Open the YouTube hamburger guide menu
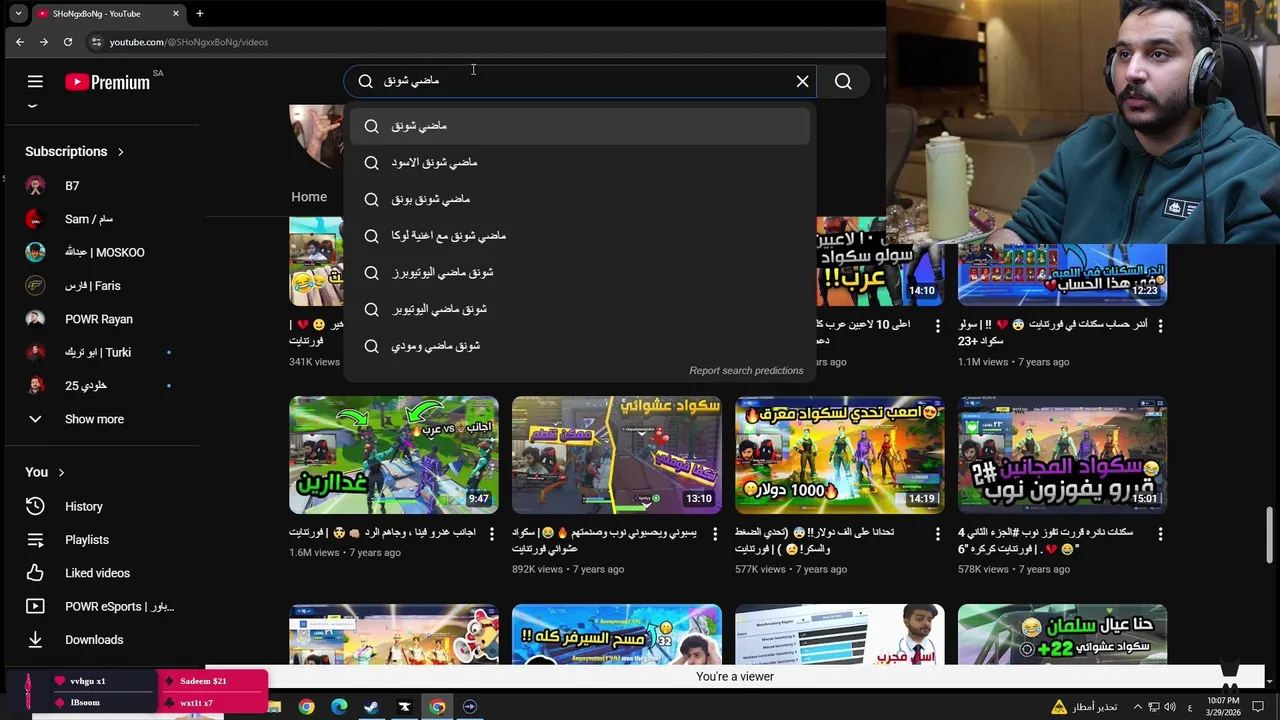This screenshot has width=1280, height=720. pos(35,82)
